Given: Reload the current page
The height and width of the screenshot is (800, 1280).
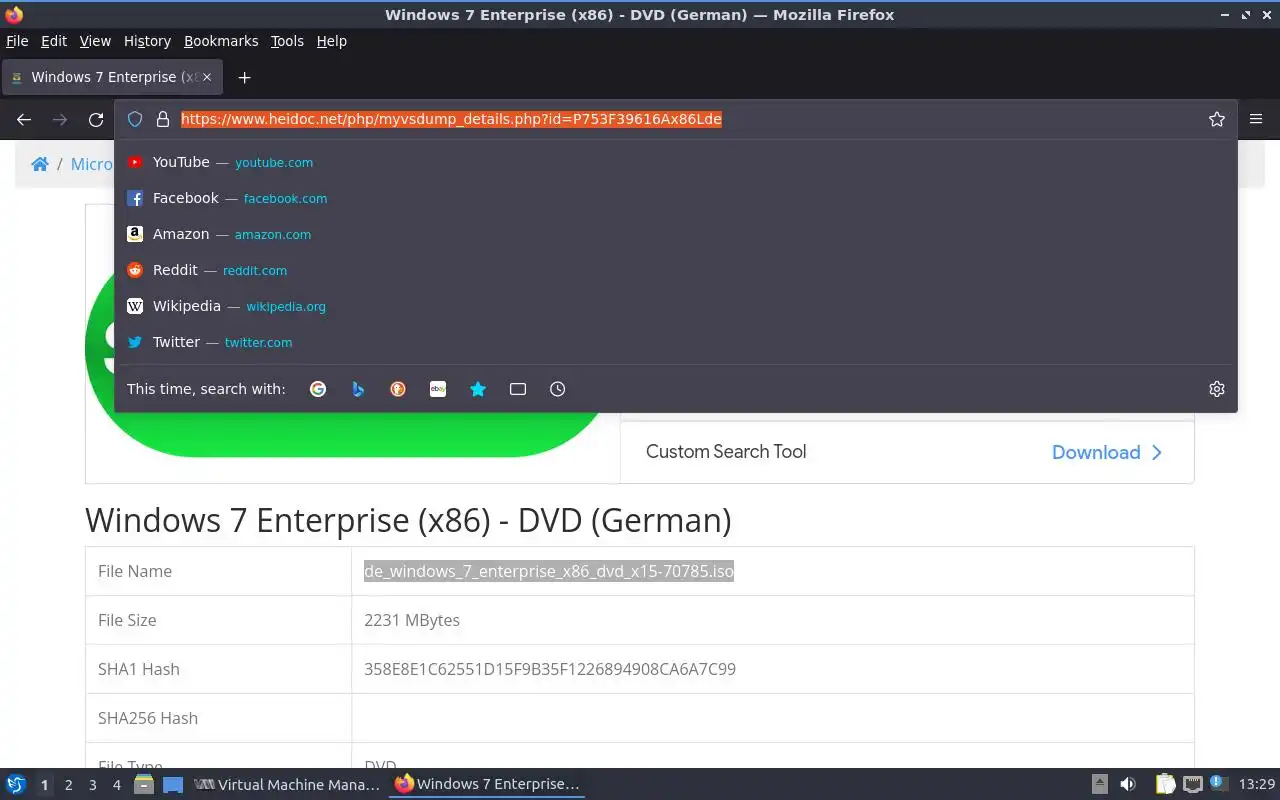Looking at the screenshot, I should [96, 119].
